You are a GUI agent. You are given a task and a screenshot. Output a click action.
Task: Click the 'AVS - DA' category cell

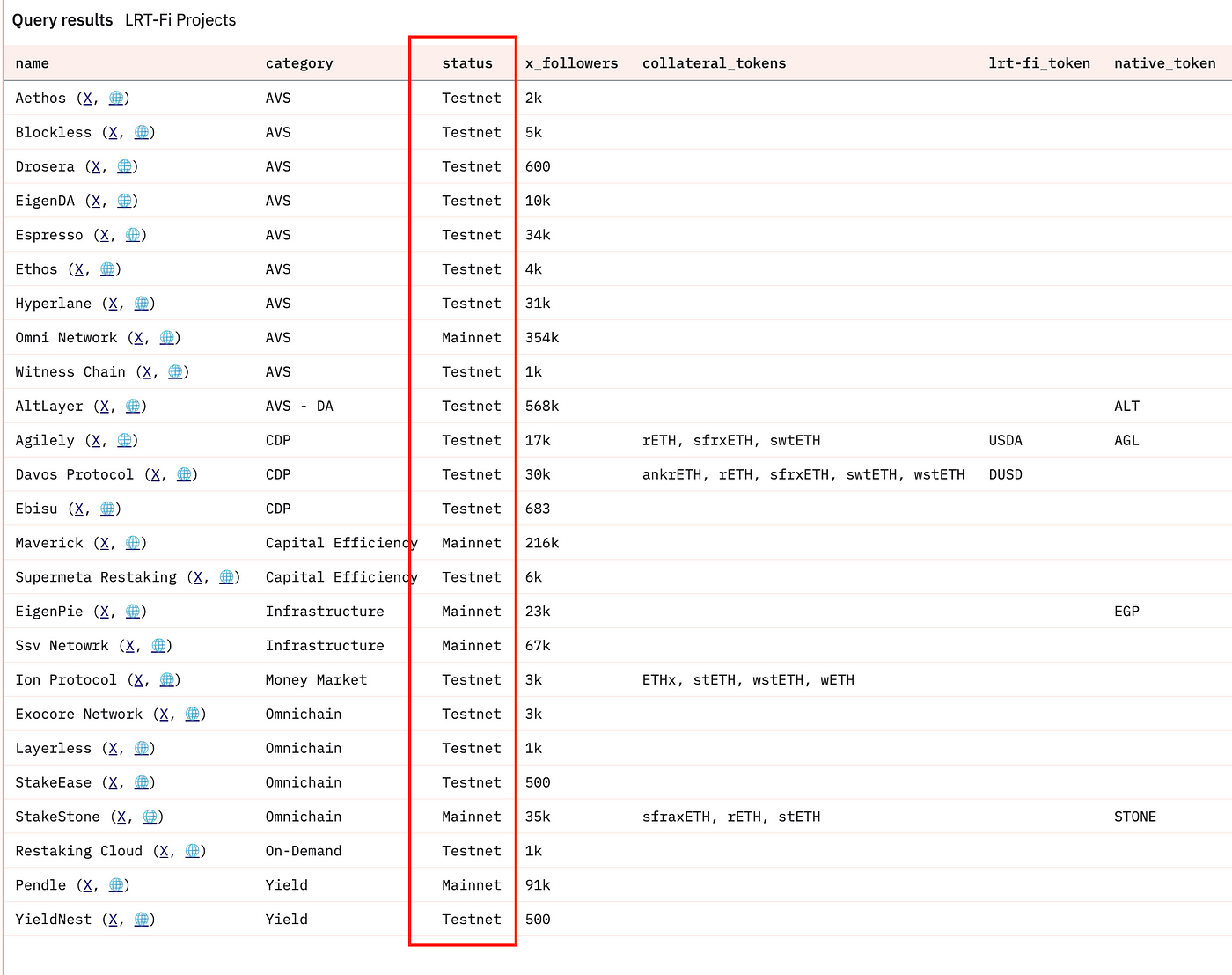pos(299,406)
